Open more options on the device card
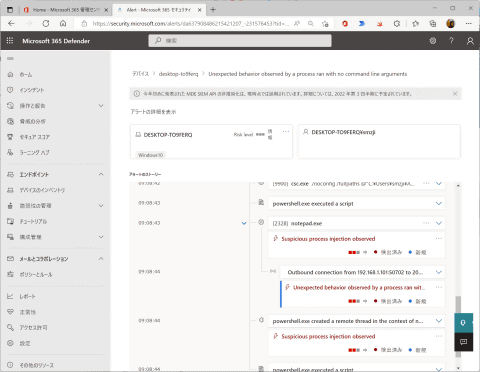This screenshot has height=372, width=480. click(286, 131)
